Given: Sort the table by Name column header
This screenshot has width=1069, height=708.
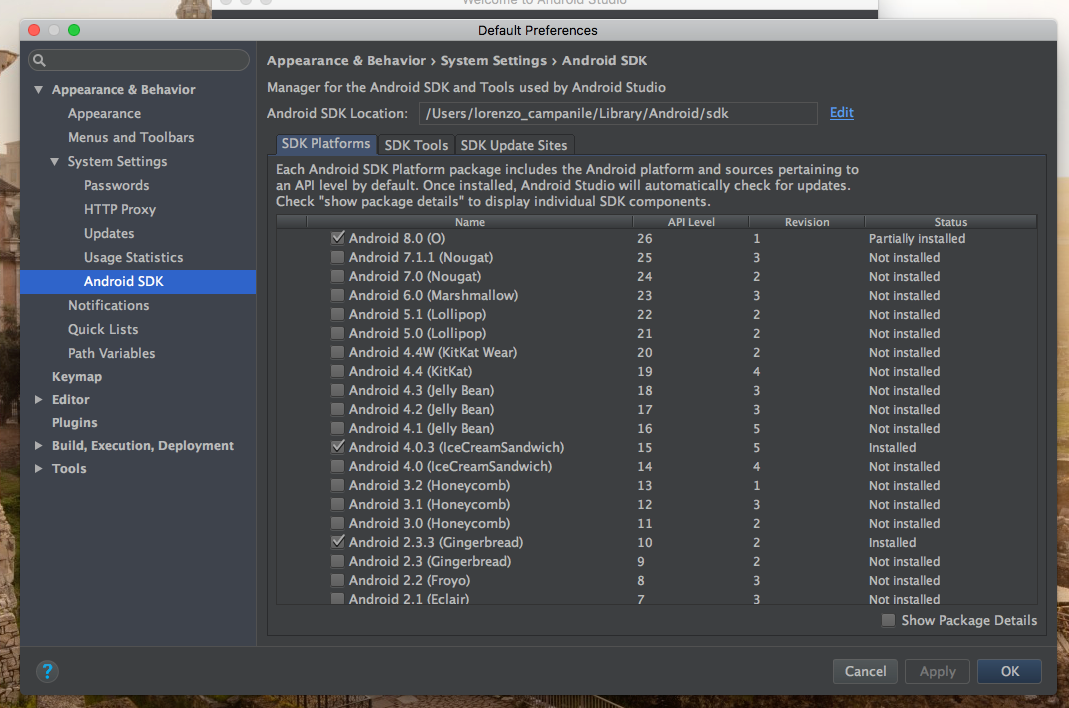Looking at the screenshot, I should 470,222.
